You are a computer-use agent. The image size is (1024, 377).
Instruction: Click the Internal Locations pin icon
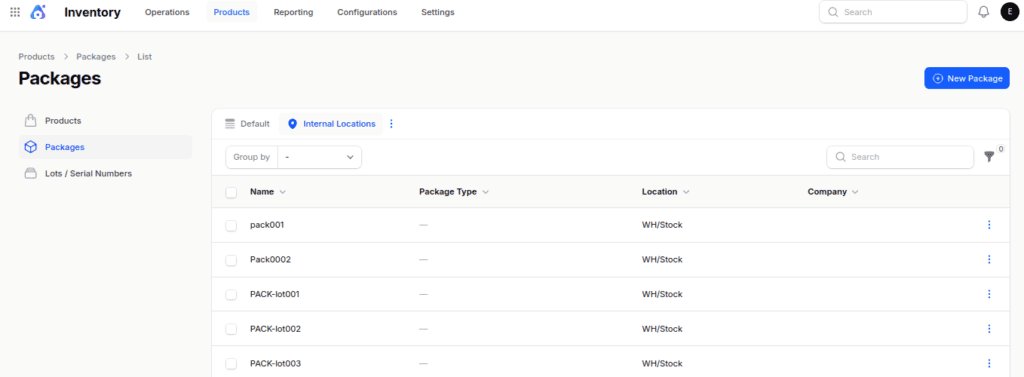pos(292,123)
